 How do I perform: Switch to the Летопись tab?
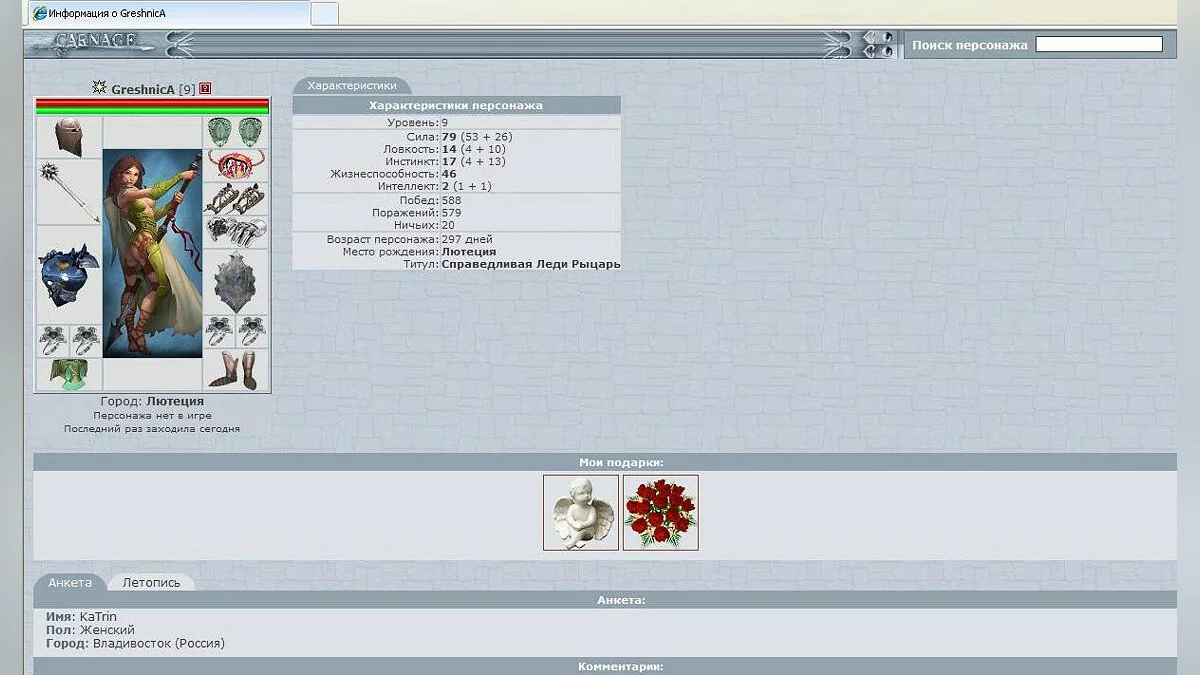pyautogui.click(x=152, y=582)
